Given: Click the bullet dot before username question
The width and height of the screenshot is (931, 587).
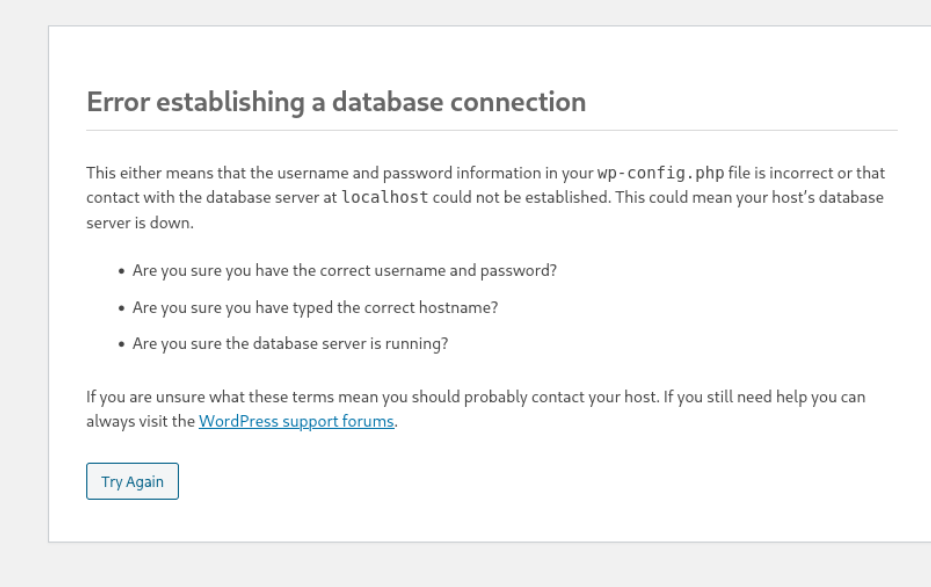Looking at the screenshot, I should coord(121,271).
